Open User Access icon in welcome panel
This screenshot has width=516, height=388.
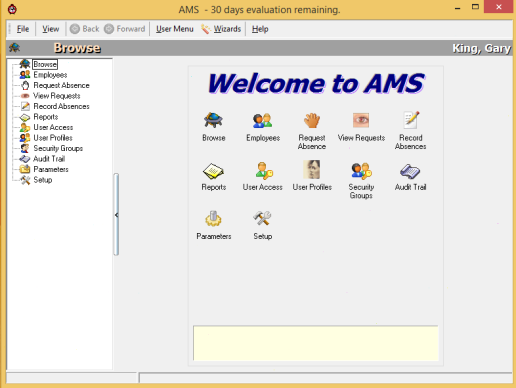pos(264,171)
